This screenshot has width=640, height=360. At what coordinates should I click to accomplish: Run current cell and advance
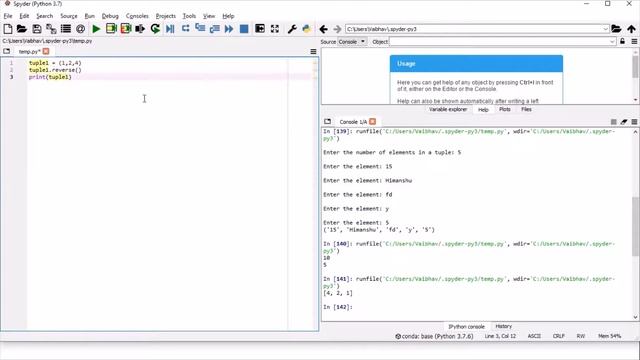[x=126, y=29]
